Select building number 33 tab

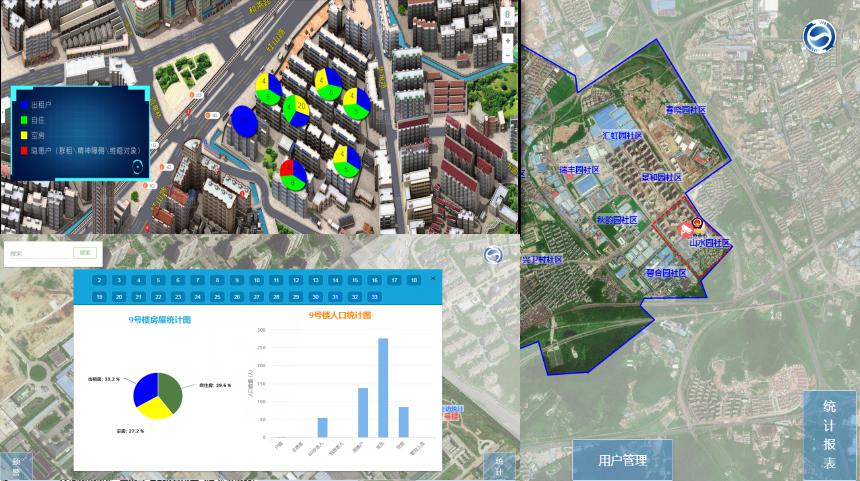[374, 297]
